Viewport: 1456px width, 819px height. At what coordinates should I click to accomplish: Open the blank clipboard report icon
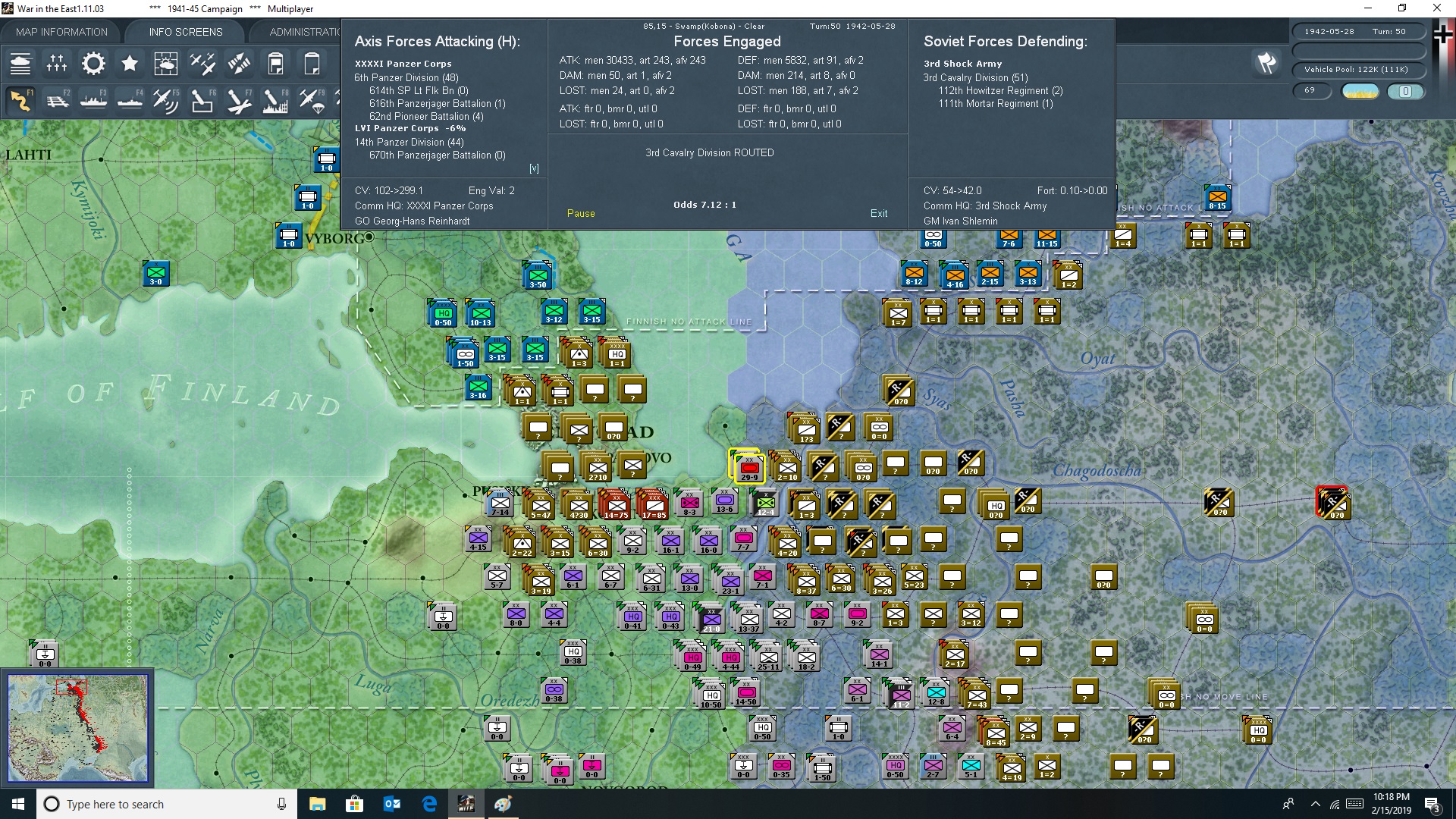(x=312, y=64)
